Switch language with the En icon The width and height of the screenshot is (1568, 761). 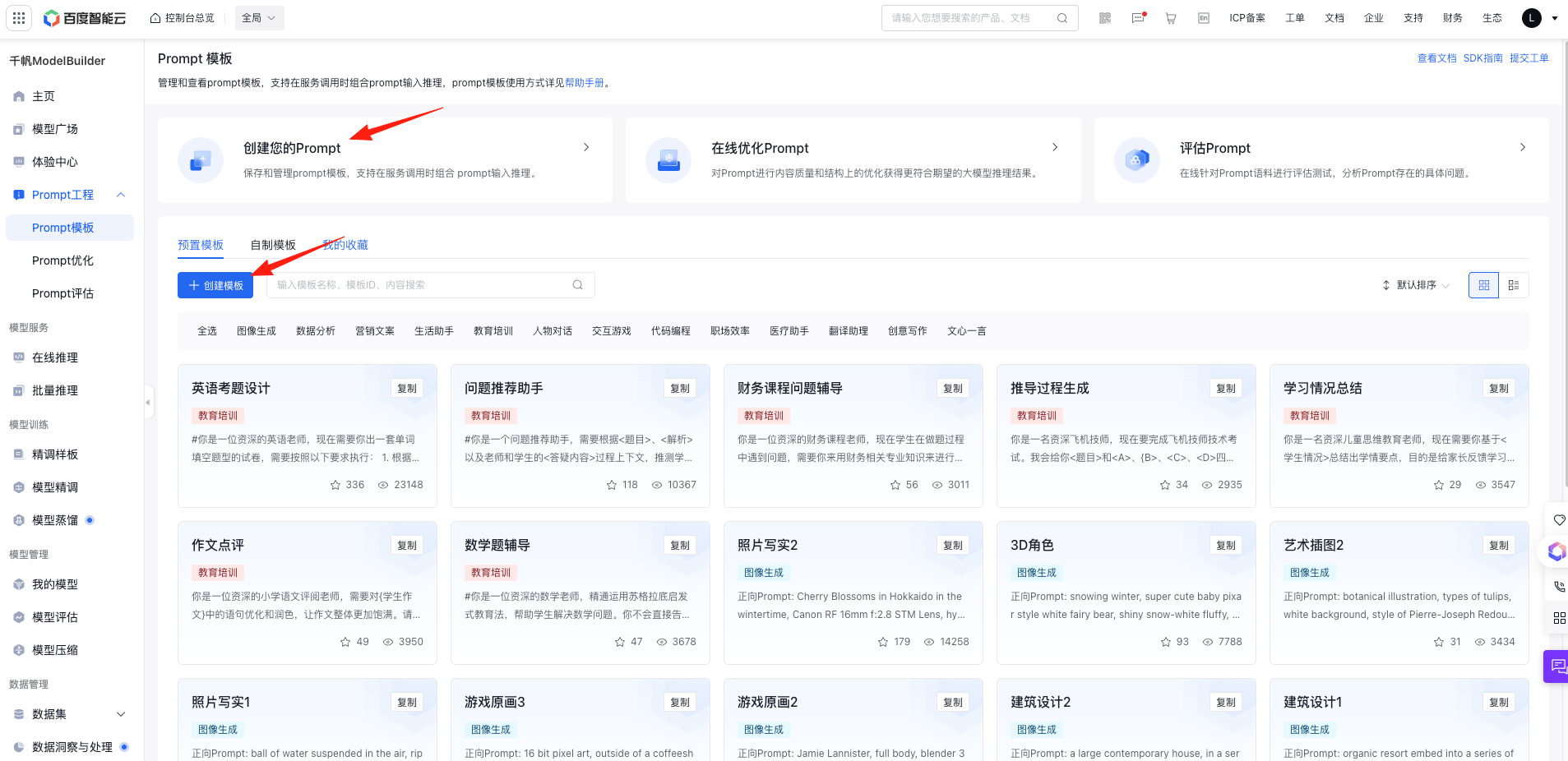pyautogui.click(x=1204, y=18)
